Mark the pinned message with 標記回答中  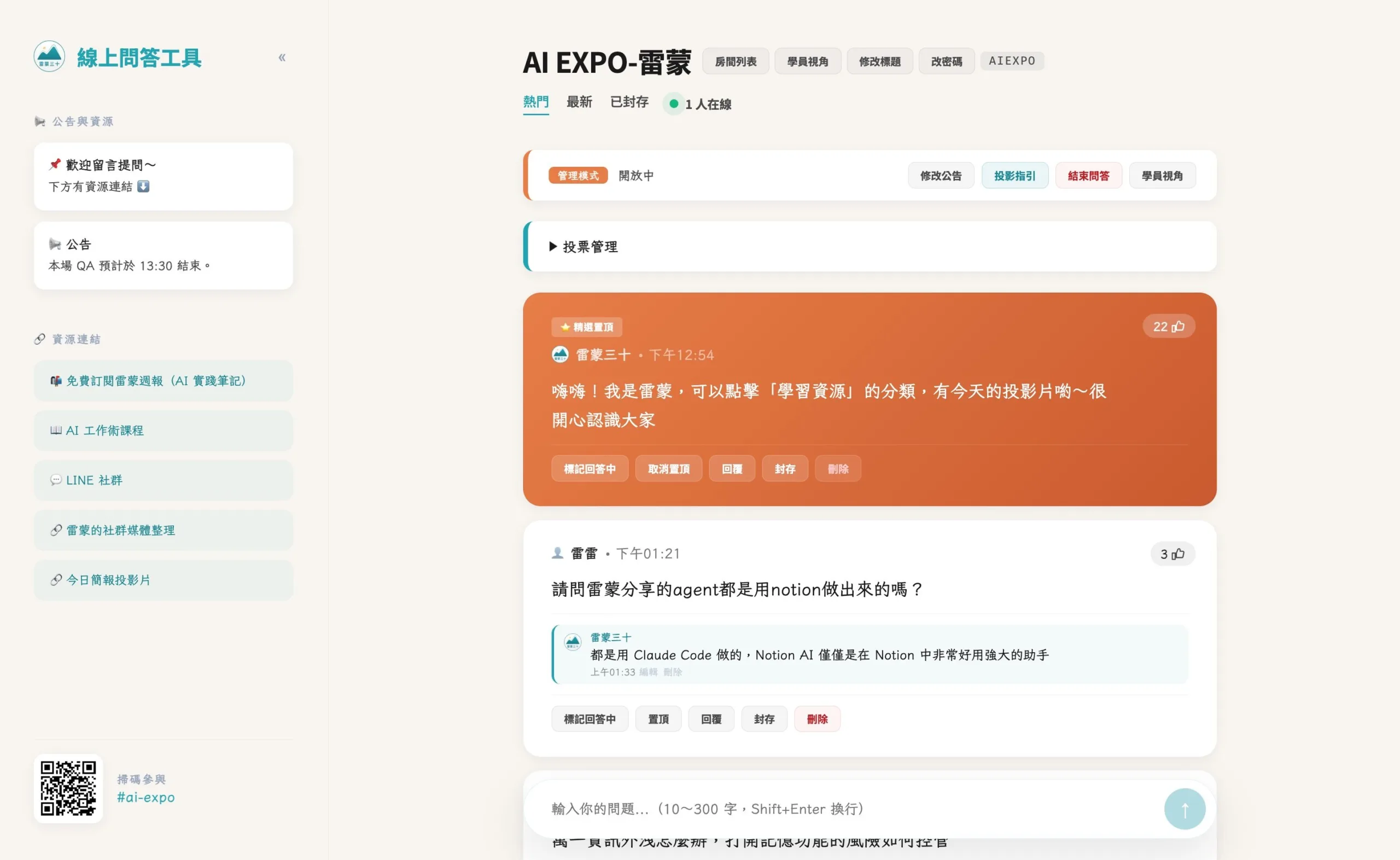click(x=590, y=468)
